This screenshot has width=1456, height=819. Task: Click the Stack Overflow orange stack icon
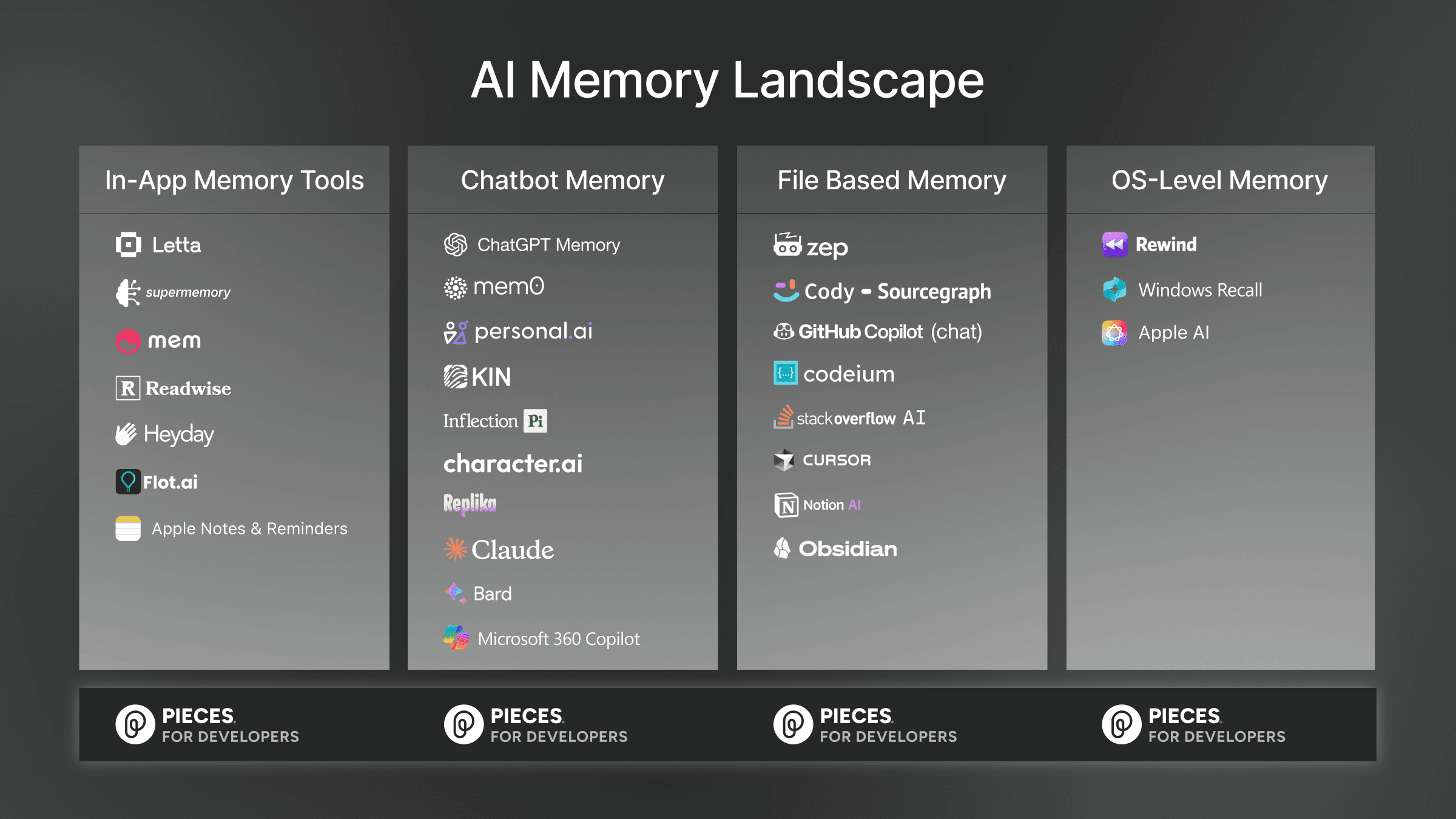click(x=783, y=417)
